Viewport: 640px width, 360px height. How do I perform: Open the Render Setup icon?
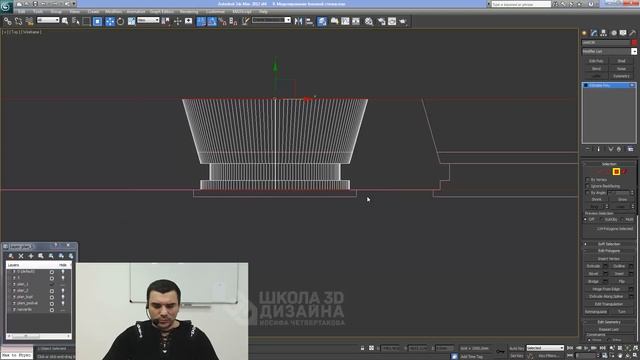click(x=381, y=21)
